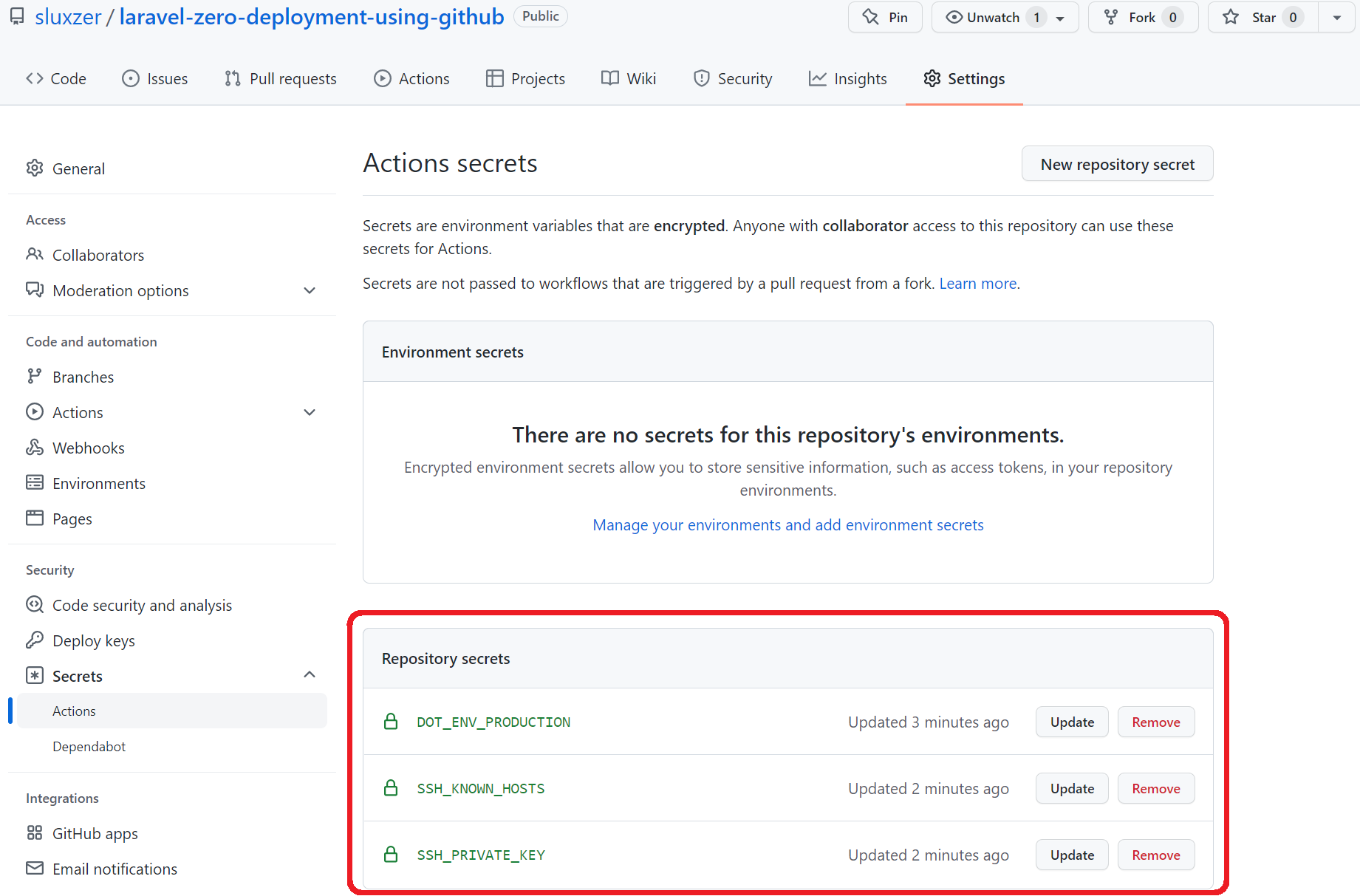
Task: Open Manage your environments link
Action: (x=788, y=524)
